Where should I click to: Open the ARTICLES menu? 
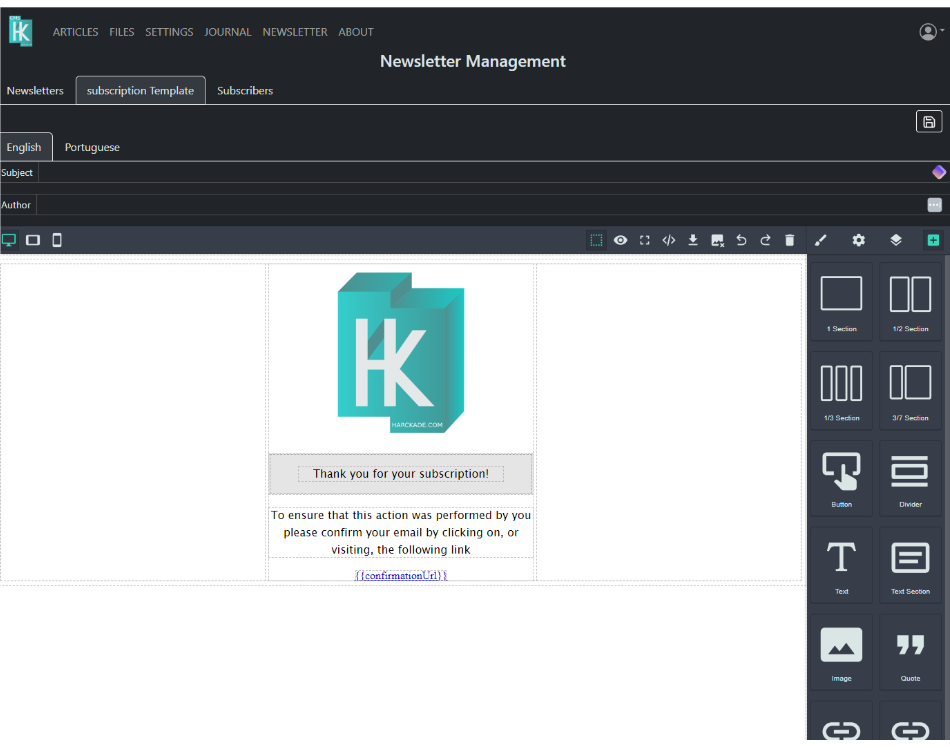(75, 32)
